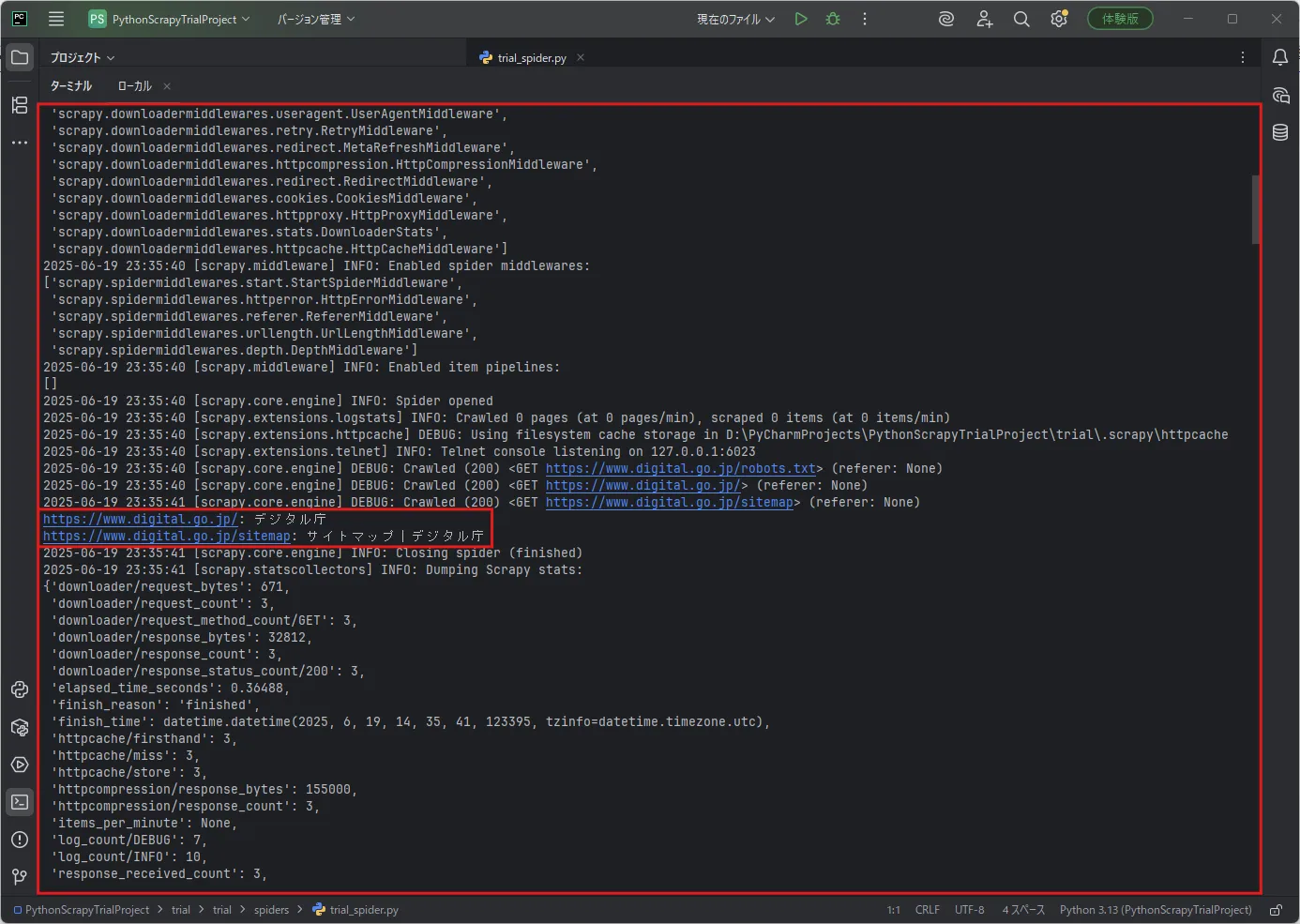Click the terminal vertical scrollbar thumb
Image resolution: width=1300 pixels, height=924 pixels.
[1256, 209]
